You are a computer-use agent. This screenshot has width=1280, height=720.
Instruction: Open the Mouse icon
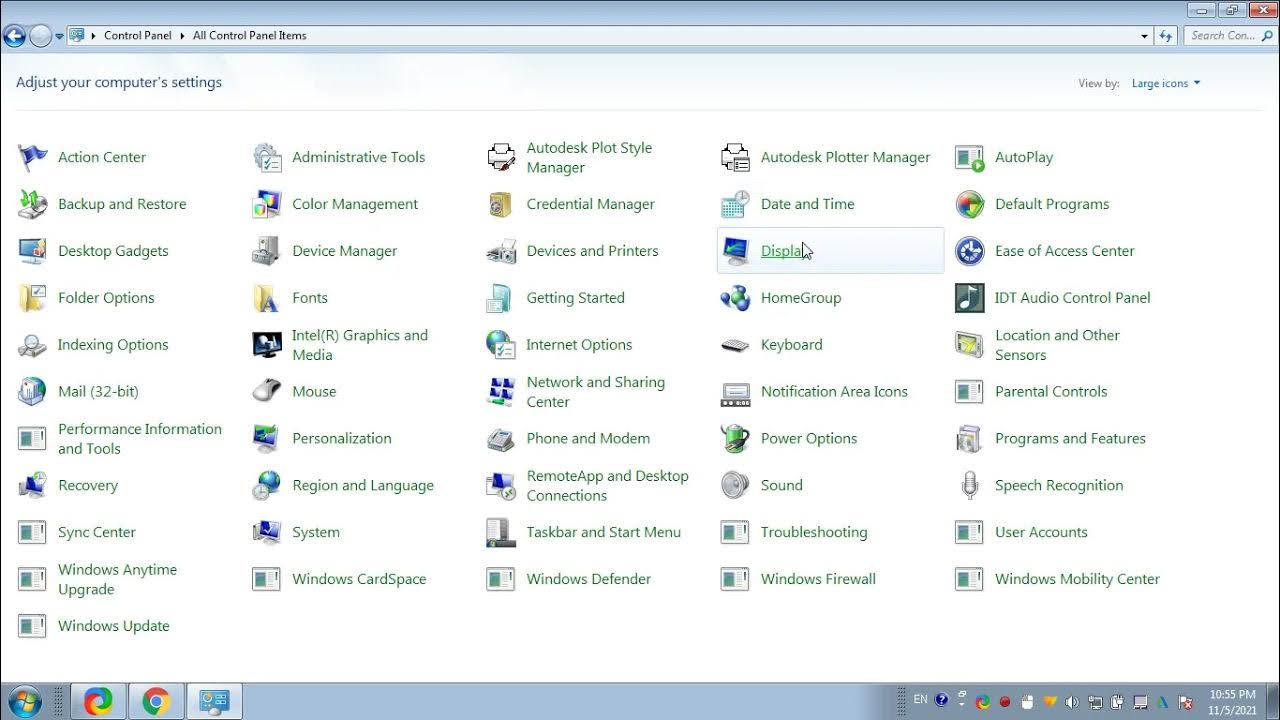[x=267, y=392]
